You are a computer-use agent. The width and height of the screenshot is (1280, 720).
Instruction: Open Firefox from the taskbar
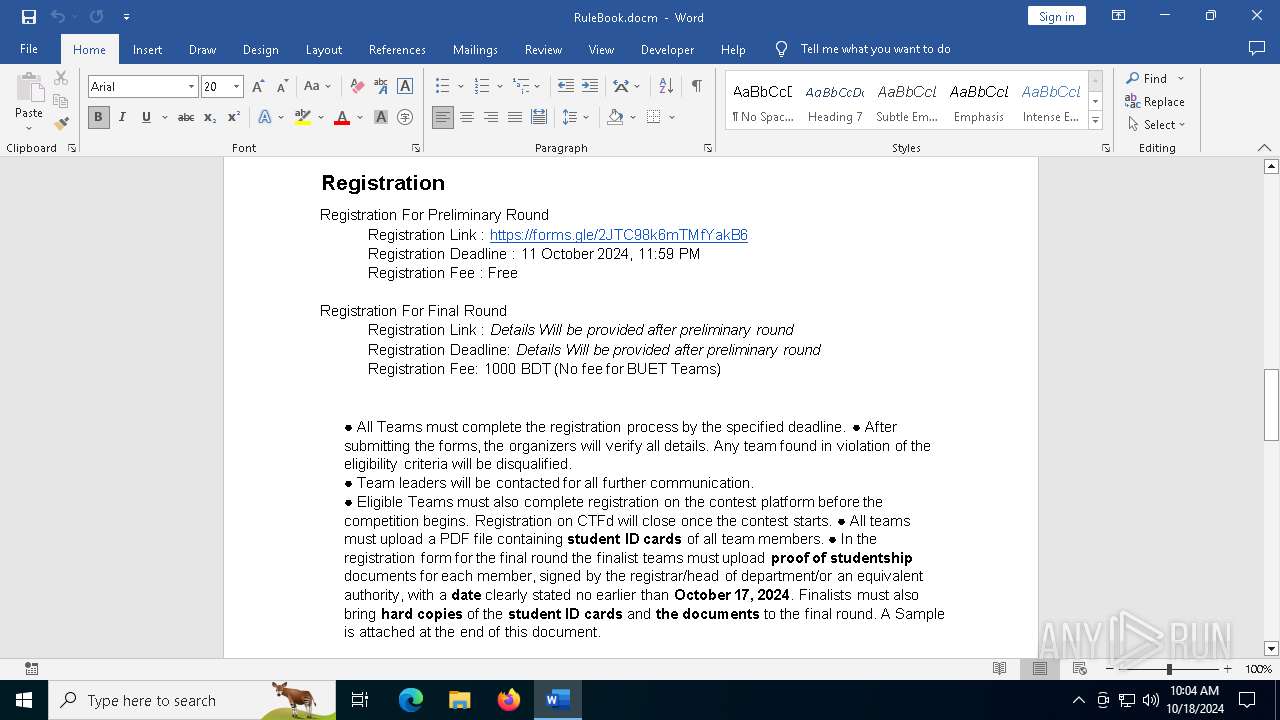pyautogui.click(x=509, y=700)
